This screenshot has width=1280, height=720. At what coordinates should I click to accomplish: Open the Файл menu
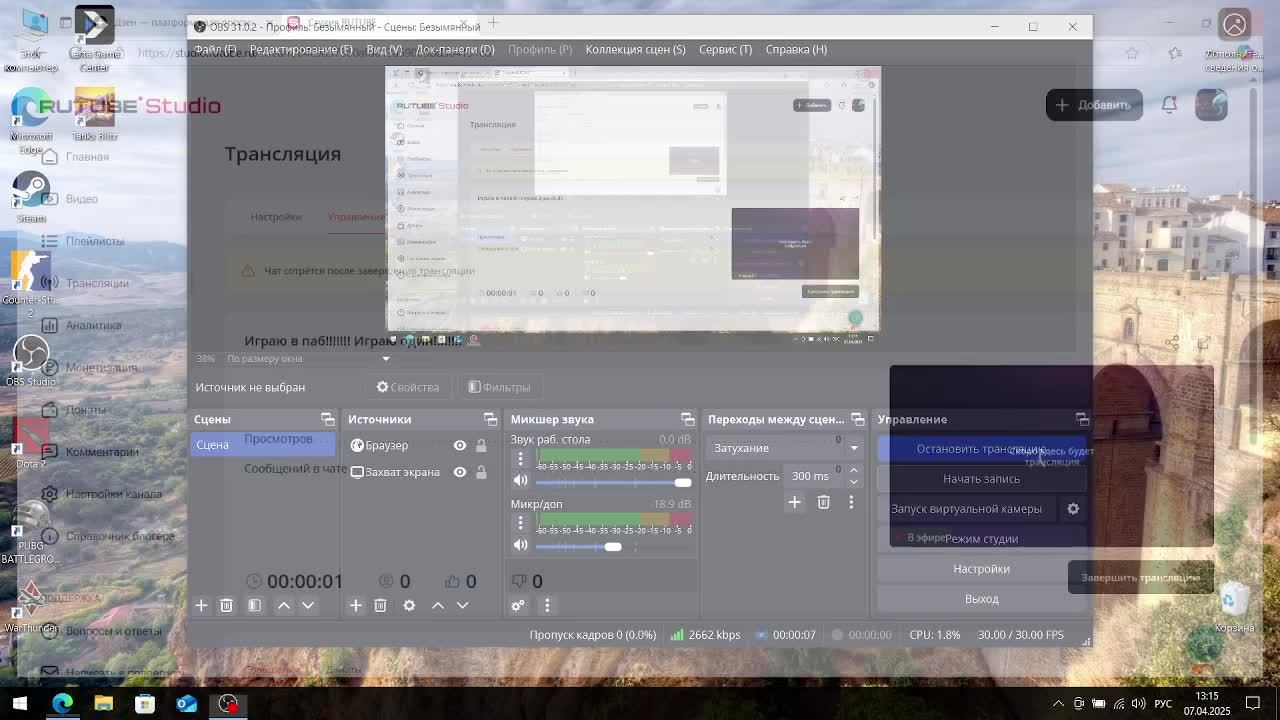(215, 49)
